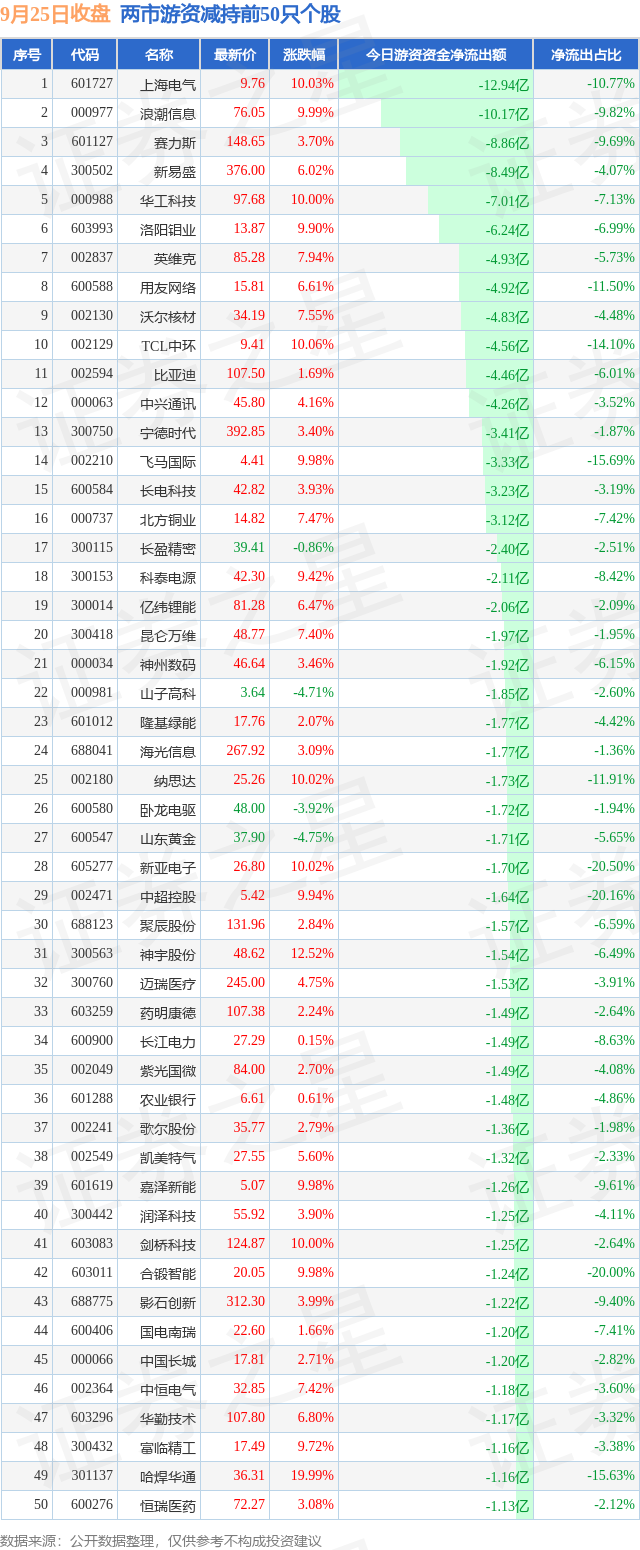
Task: Click stock code 600584
Action: pos(93,490)
